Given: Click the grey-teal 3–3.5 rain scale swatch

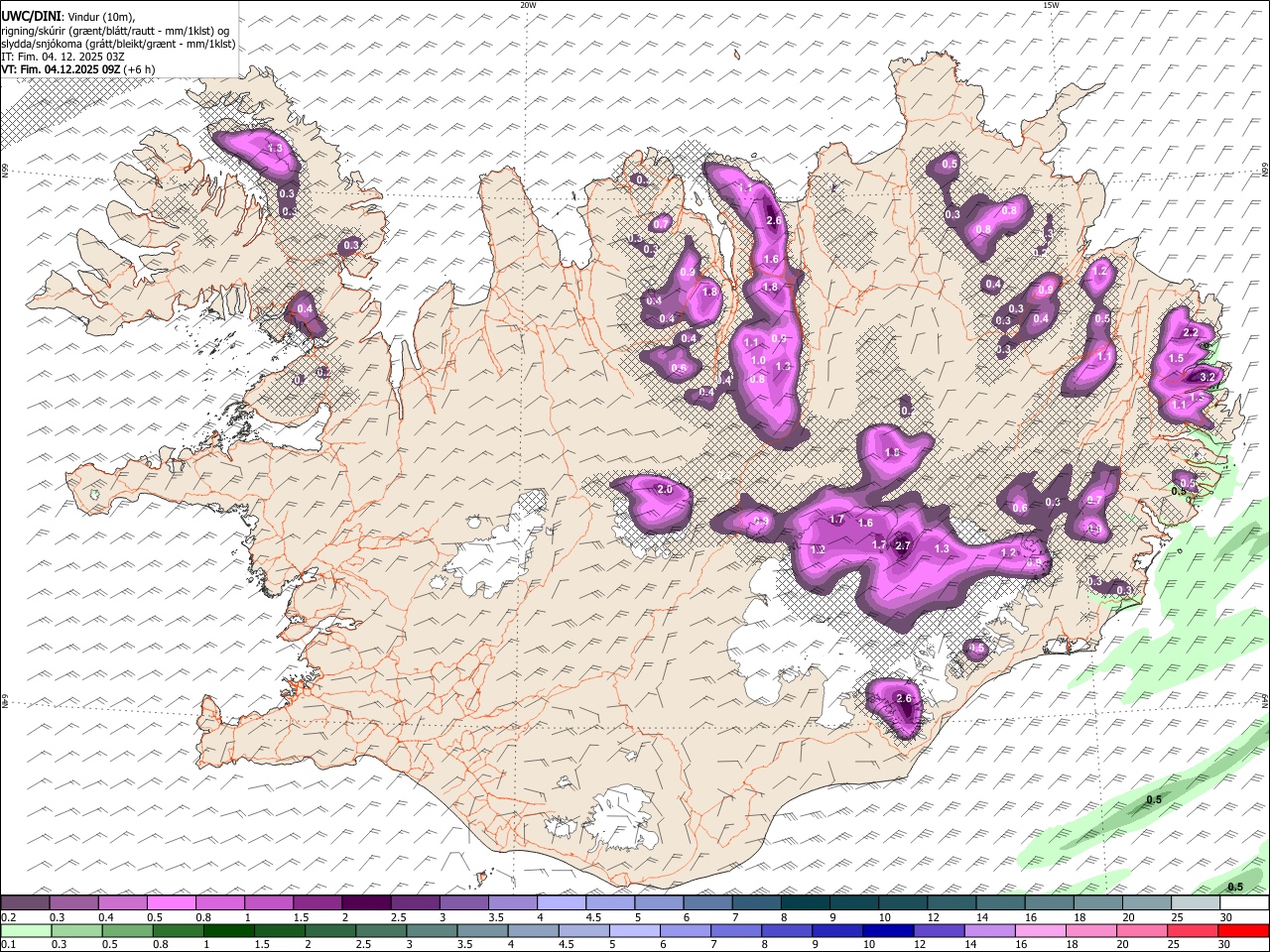Looking at the screenshot, I should tap(432, 930).
